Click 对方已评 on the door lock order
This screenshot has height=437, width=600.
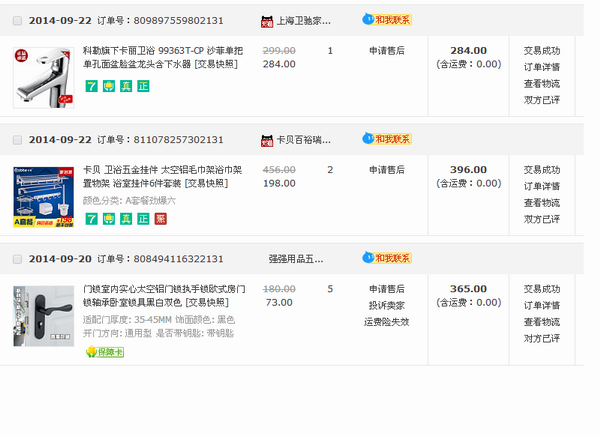(x=541, y=338)
